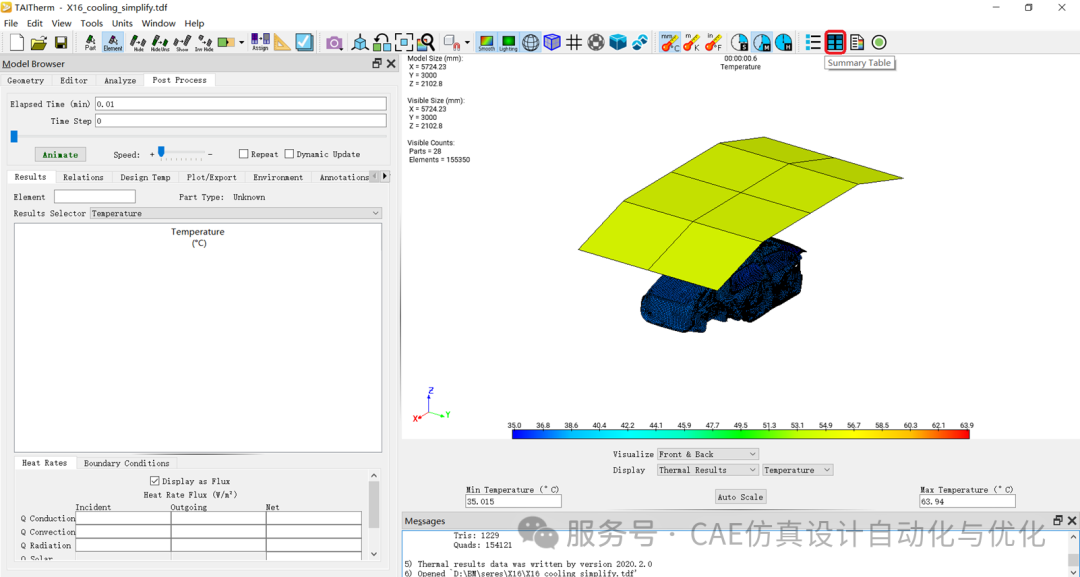The image size is (1080, 577).
Task: Click the Min Temperature input field
Action: pos(513,502)
